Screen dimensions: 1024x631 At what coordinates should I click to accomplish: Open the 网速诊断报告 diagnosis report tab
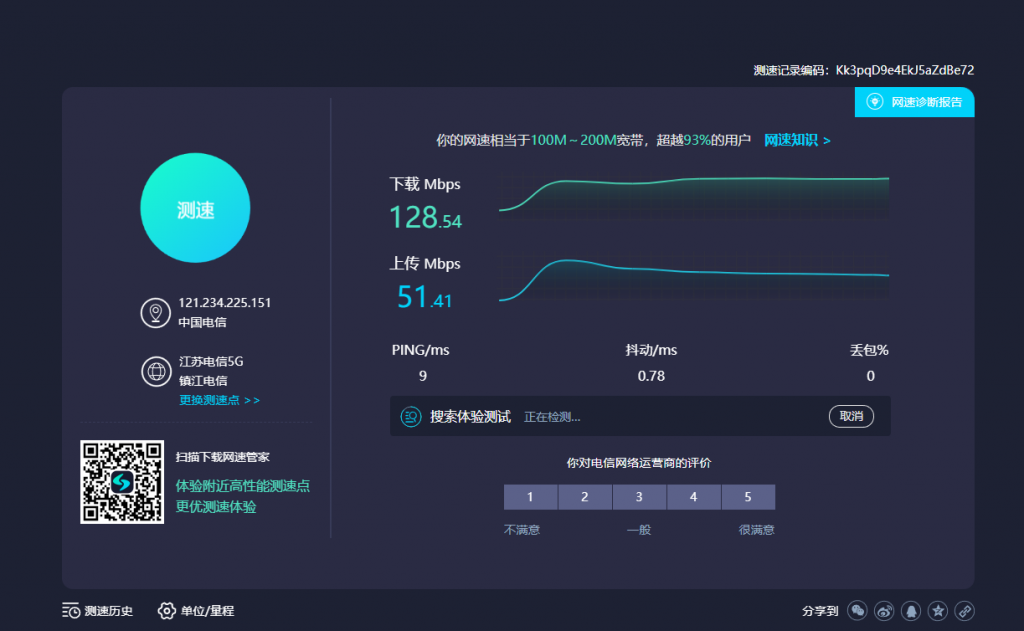(914, 102)
